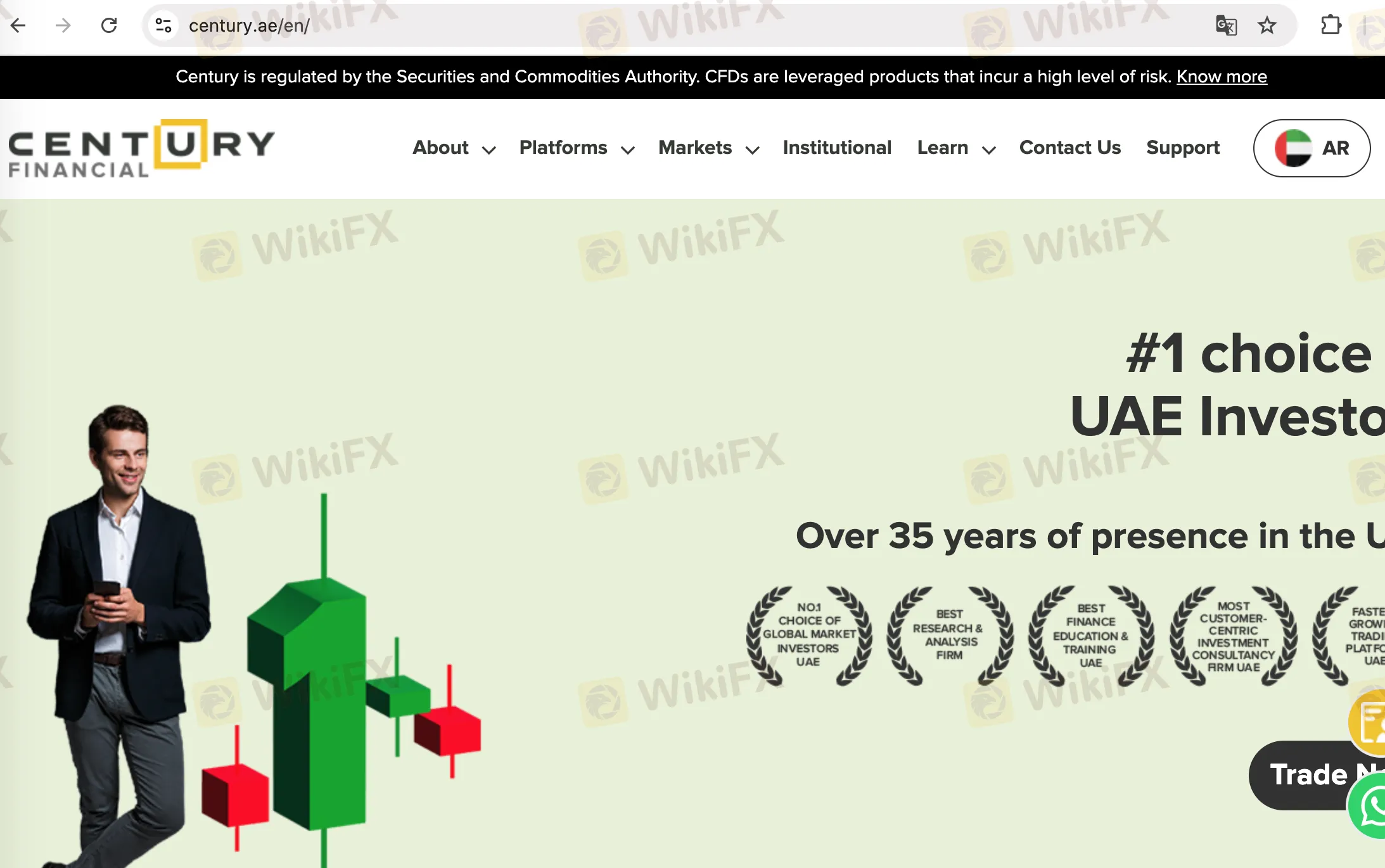Expand the Learn dropdown chevron
The width and height of the screenshot is (1385, 868).
988,150
